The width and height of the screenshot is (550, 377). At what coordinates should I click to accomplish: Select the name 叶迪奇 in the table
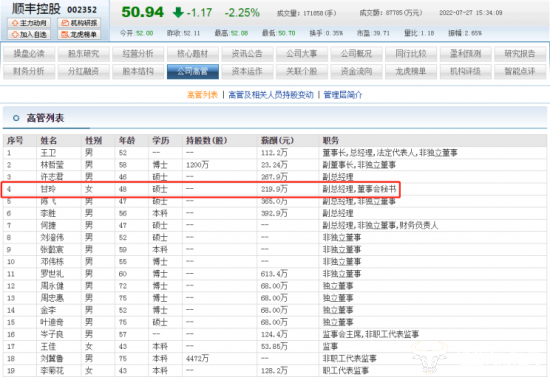(x=52, y=322)
